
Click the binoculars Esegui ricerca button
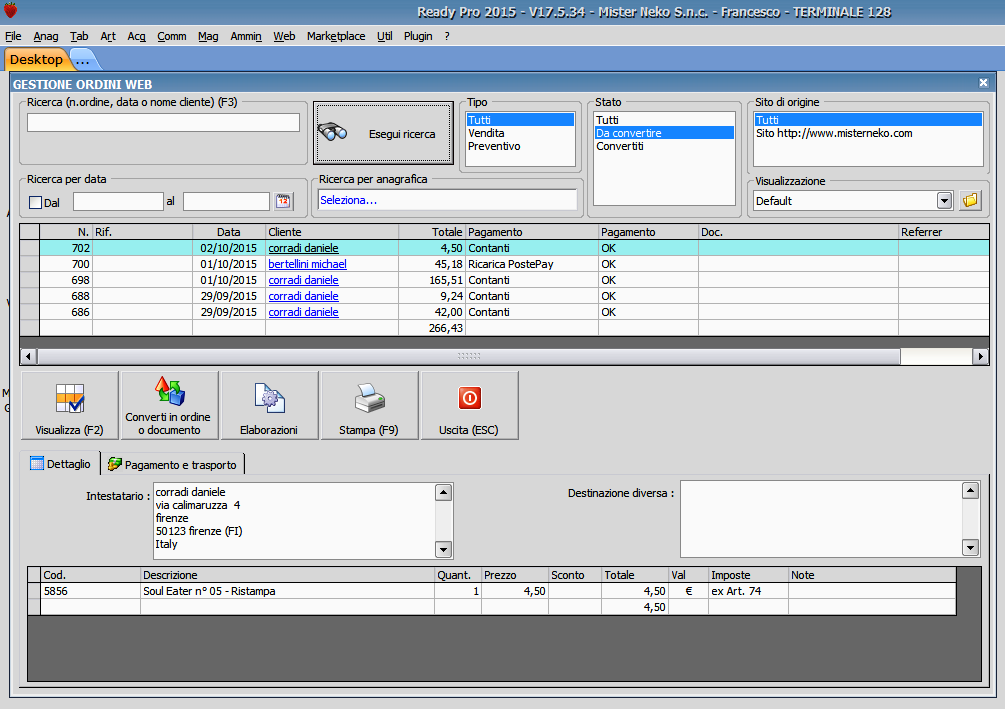click(376, 133)
